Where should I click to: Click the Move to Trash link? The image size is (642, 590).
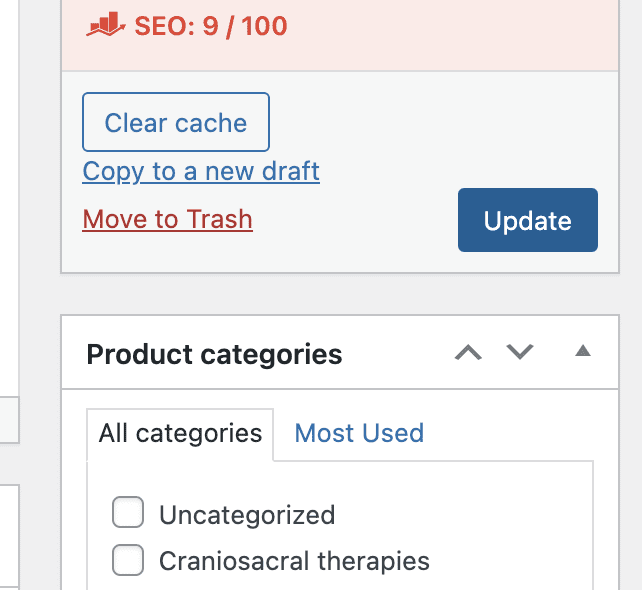click(x=167, y=219)
